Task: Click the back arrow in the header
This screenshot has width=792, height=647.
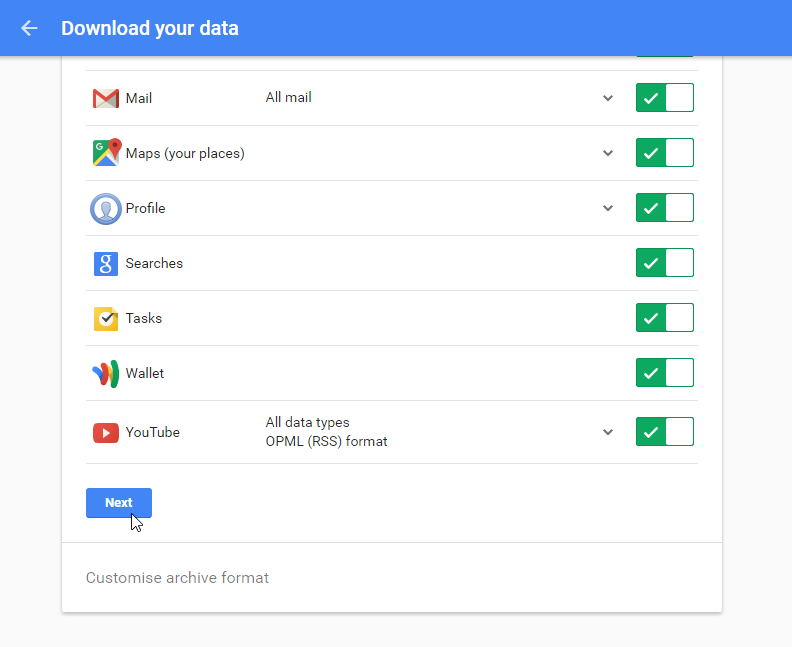Action: (29, 28)
